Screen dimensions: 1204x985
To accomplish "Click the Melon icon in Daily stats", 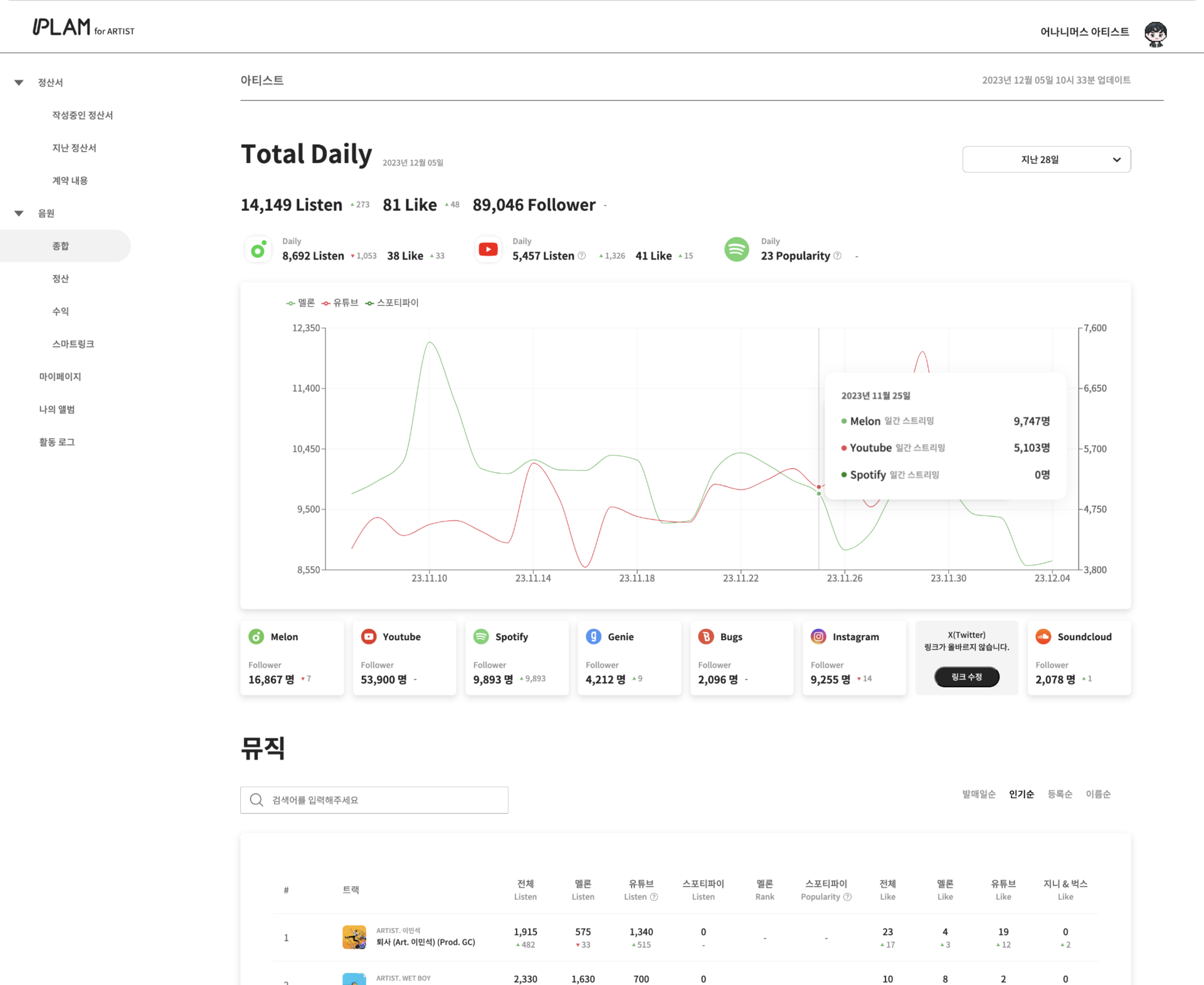I will tap(258, 250).
